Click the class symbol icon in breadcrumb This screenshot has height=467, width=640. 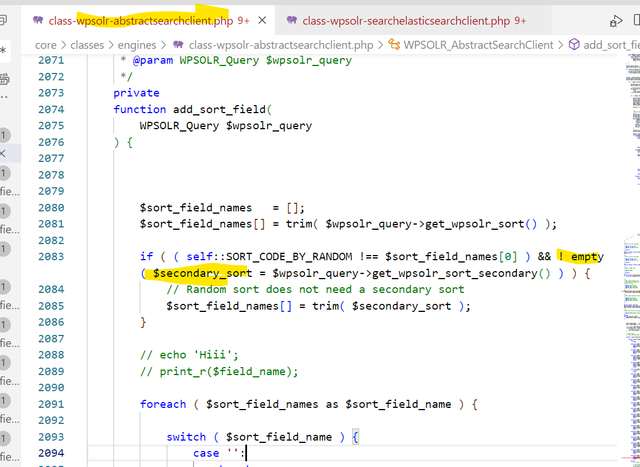click(394, 44)
